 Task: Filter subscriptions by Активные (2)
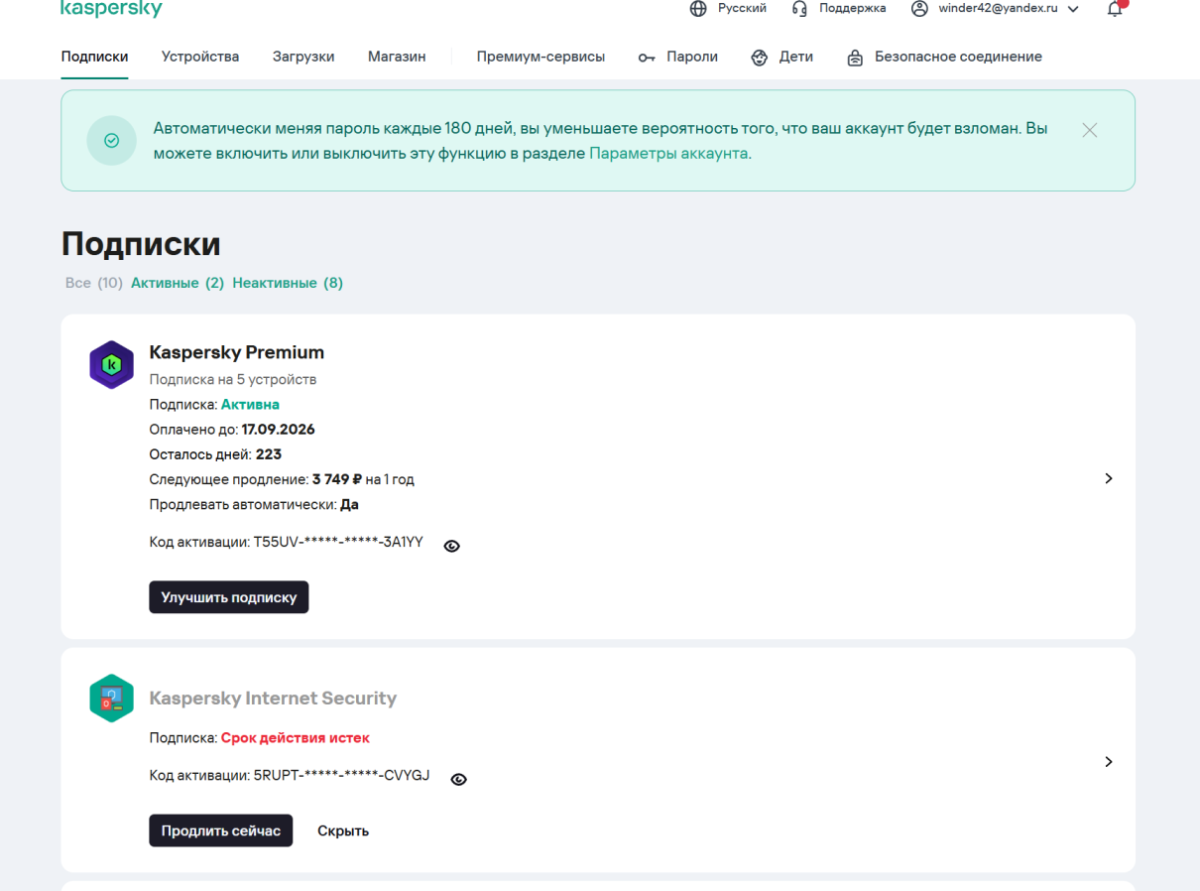point(177,283)
